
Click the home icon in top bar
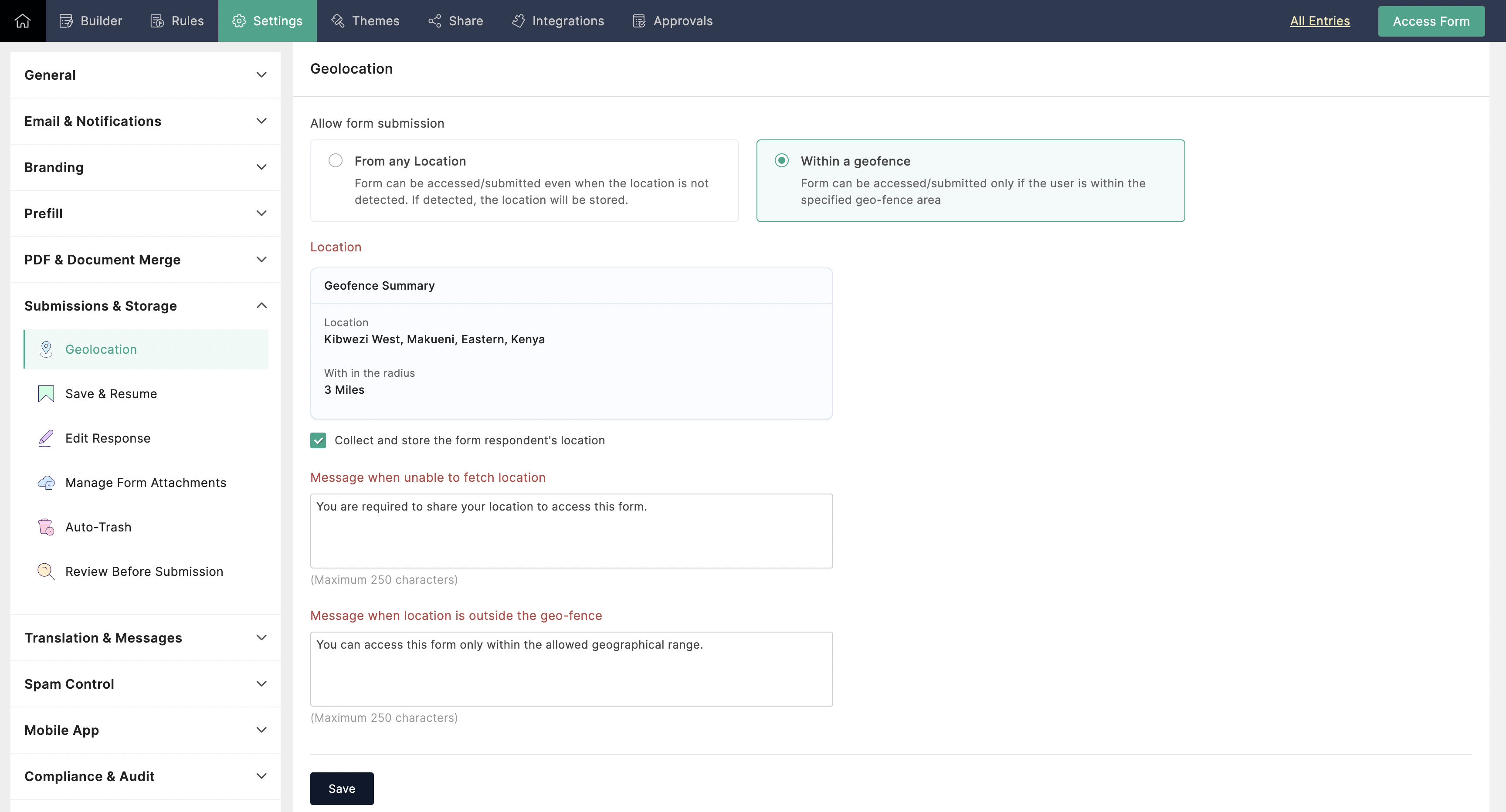22,21
